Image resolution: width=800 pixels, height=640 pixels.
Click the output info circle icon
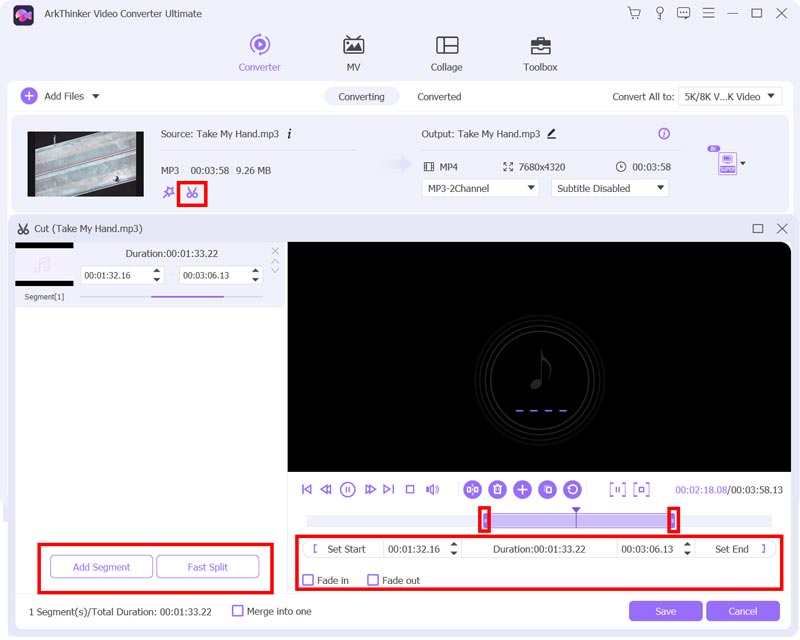pos(664,134)
